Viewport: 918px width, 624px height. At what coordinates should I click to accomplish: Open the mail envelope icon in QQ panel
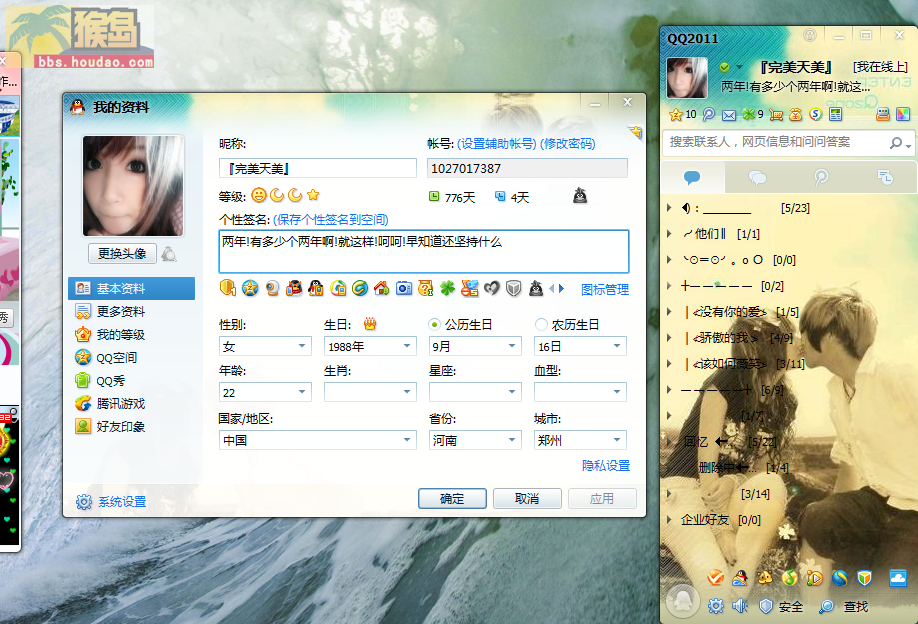point(728,115)
